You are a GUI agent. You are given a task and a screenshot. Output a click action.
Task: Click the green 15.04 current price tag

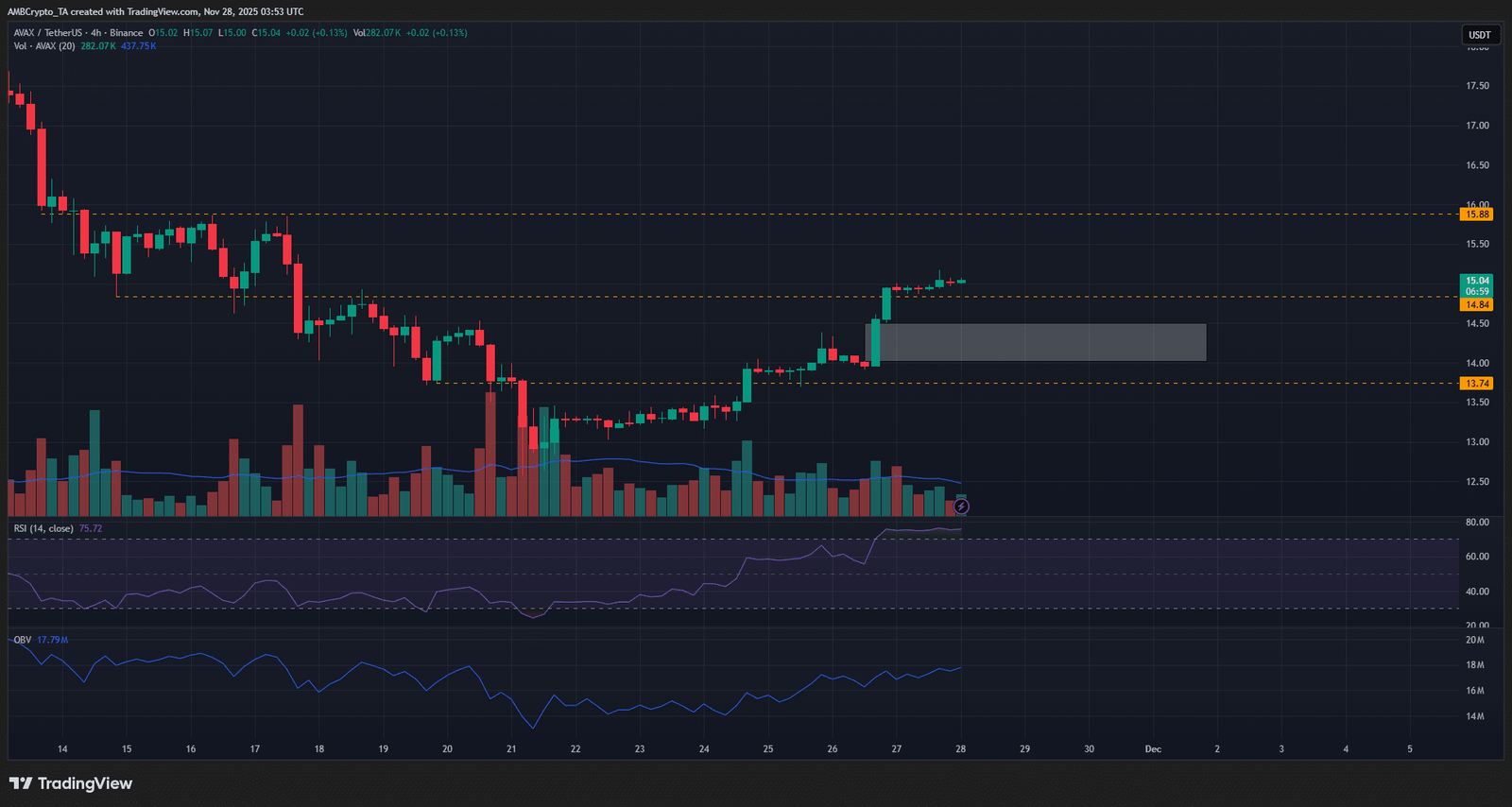1477,285
